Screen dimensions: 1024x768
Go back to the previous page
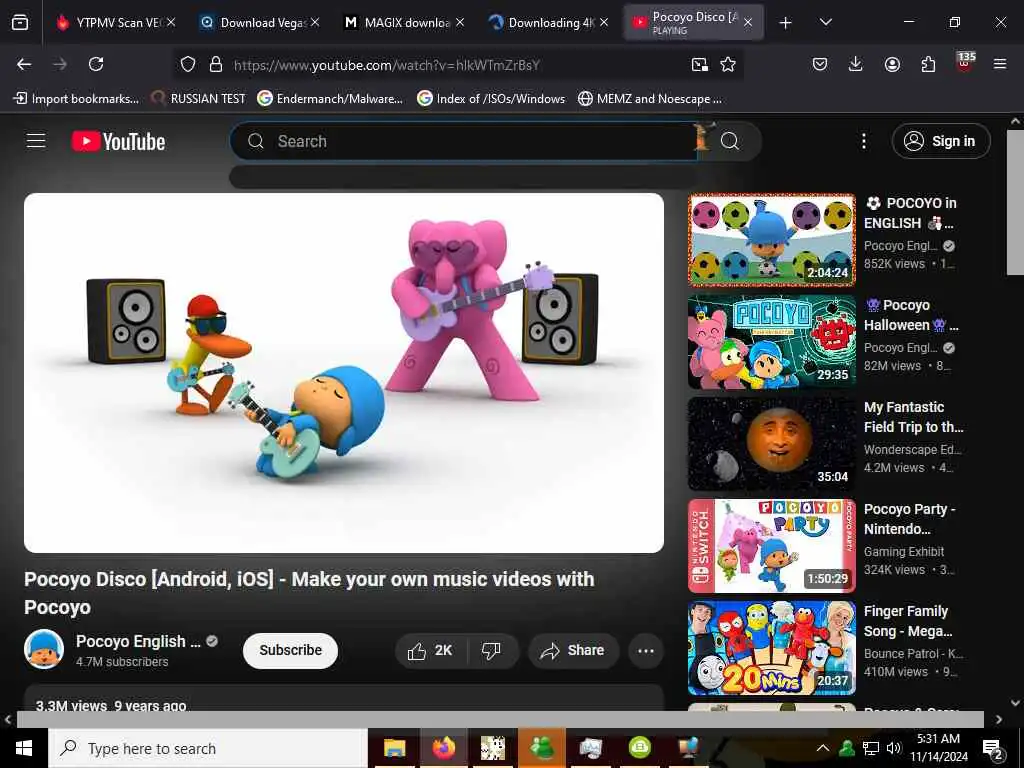click(x=24, y=65)
